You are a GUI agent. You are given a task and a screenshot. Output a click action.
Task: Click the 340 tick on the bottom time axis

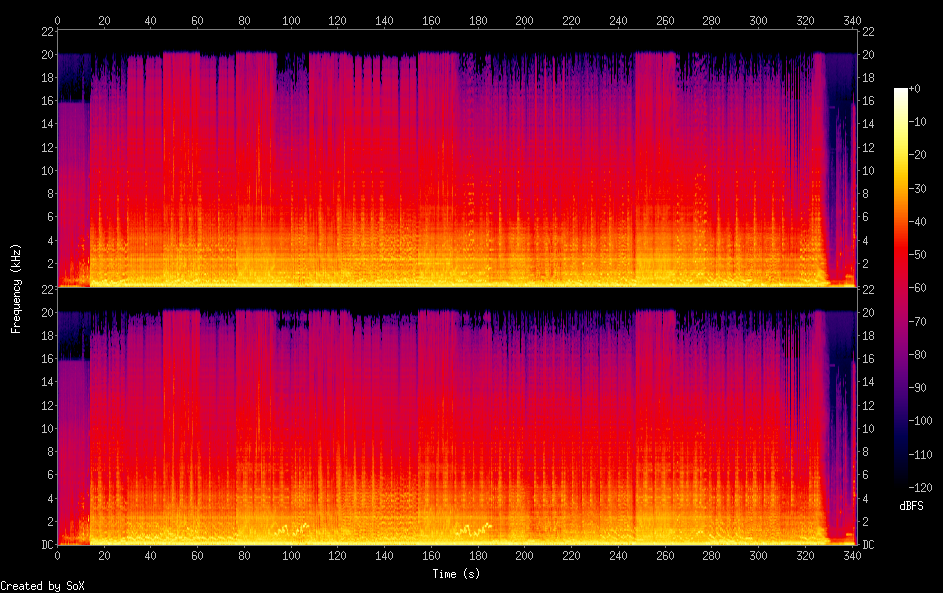[x=851, y=555]
